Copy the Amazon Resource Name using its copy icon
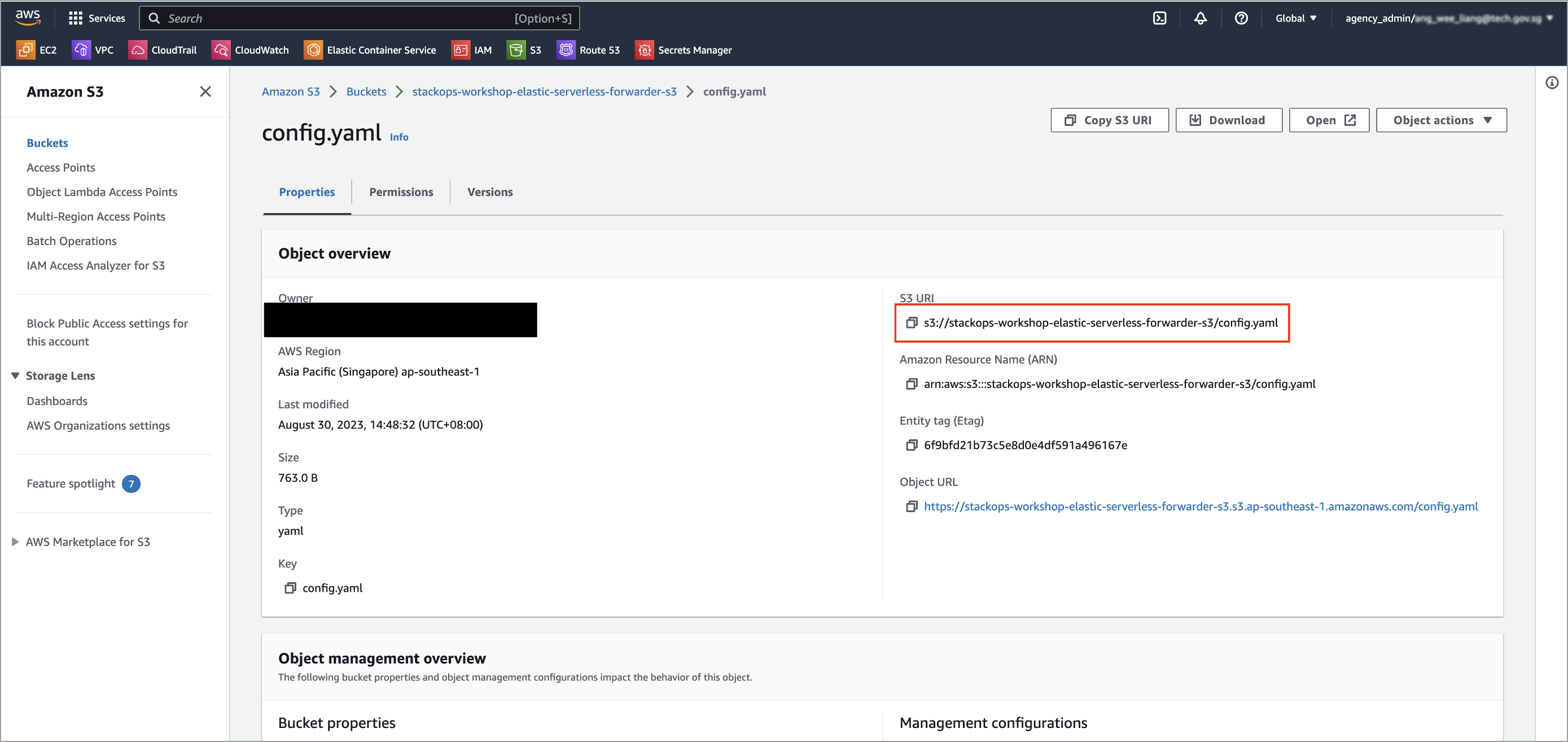The image size is (1568, 742). (911, 384)
